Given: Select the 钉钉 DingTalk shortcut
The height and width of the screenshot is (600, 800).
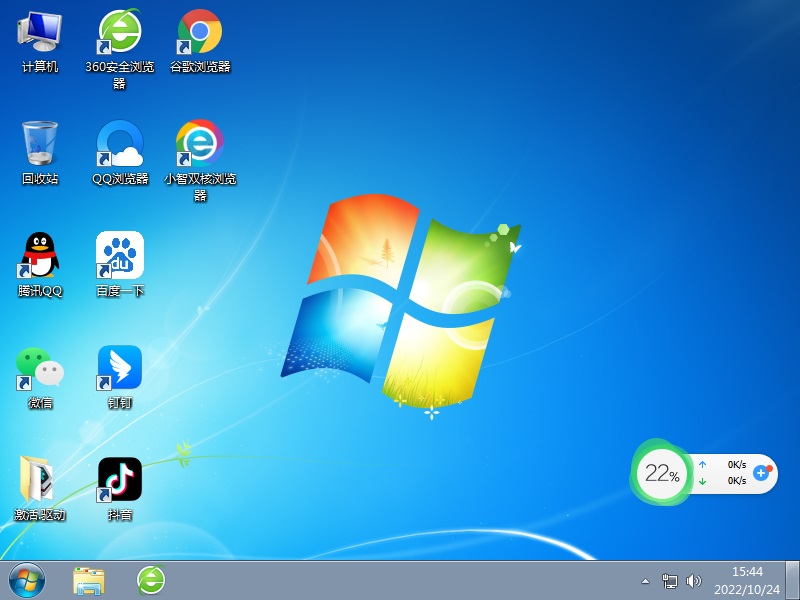Looking at the screenshot, I should (x=120, y=378).
